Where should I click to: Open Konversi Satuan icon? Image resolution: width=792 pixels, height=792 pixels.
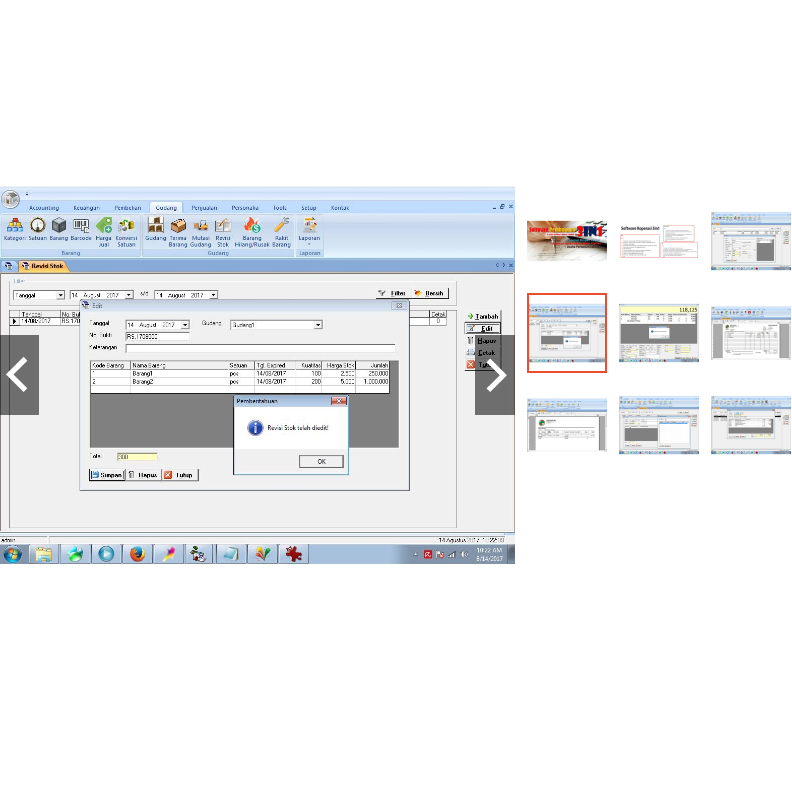click(126, 232)
